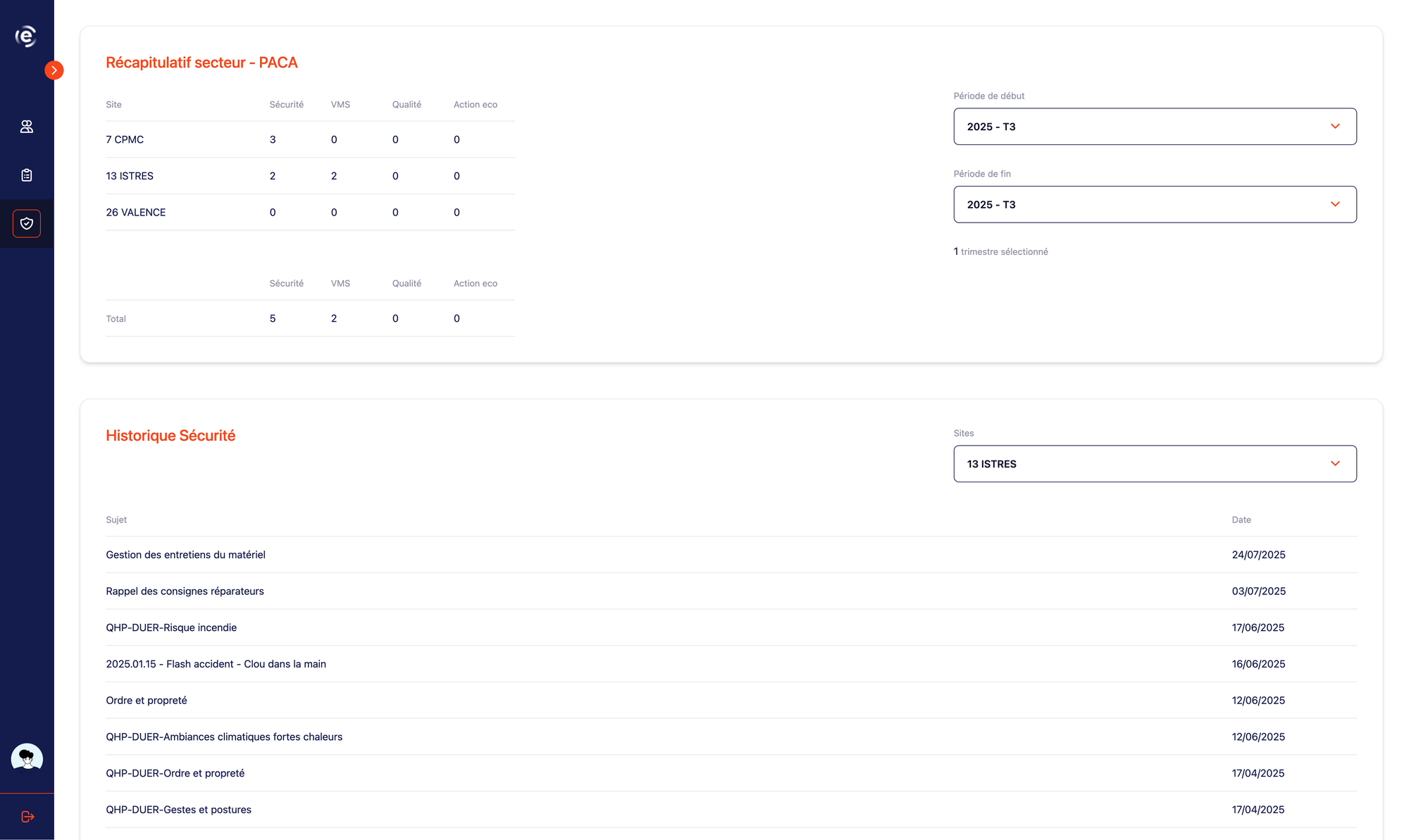This screenshot has height=840, width=1409.
Task: Open the Sites dropdown showing 13 ISTRES
Action: coord(1154,464)
